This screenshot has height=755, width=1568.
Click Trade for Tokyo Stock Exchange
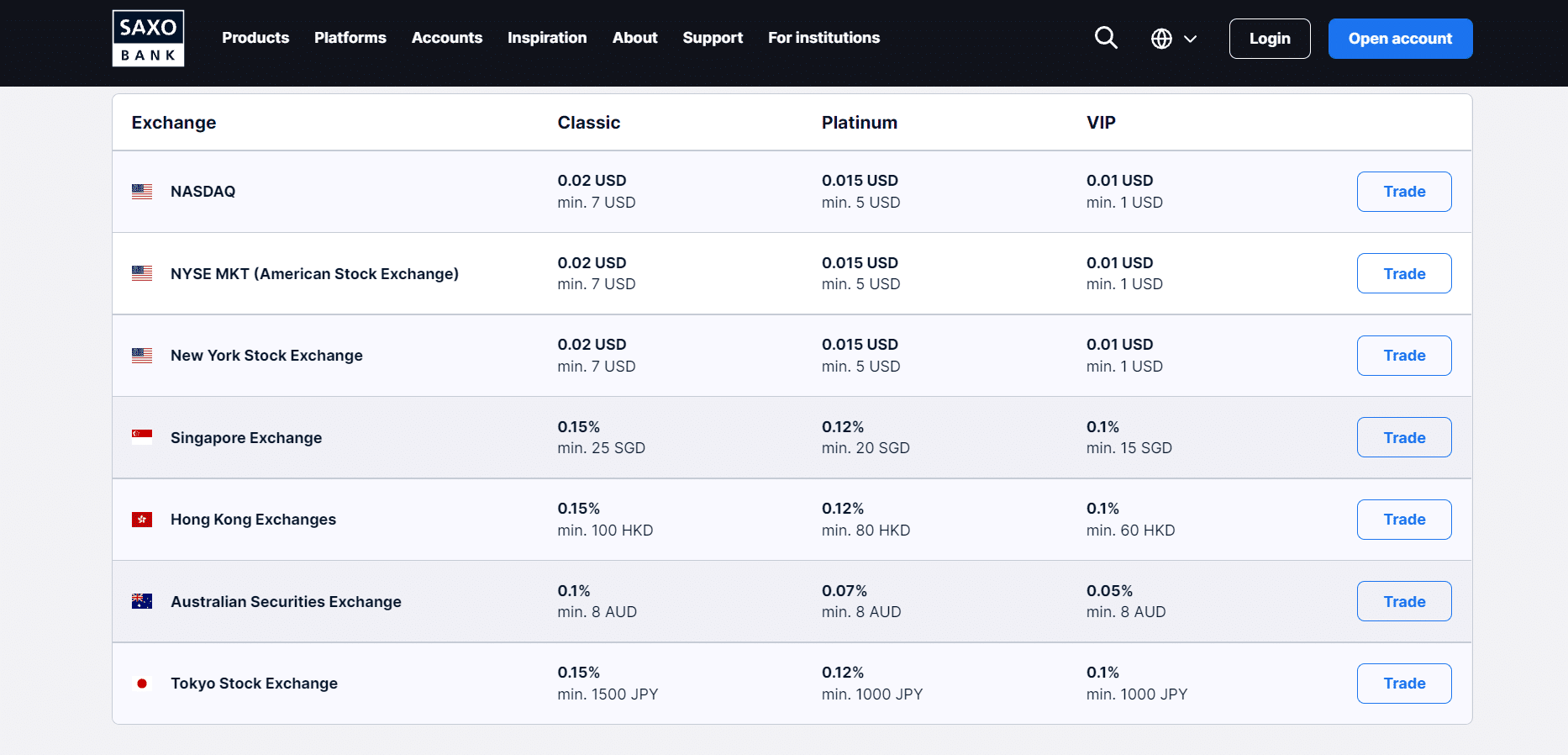click(1404, 684)
